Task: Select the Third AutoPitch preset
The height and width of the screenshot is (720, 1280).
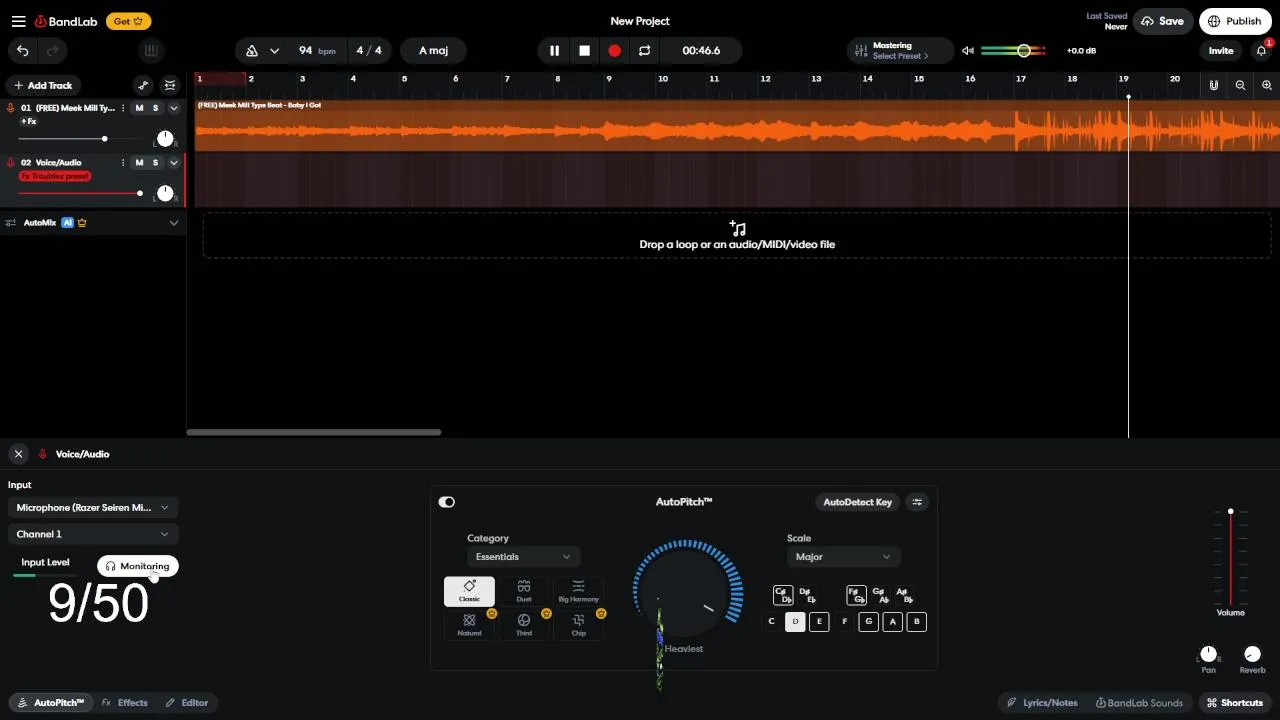Action: pos(524,625)
